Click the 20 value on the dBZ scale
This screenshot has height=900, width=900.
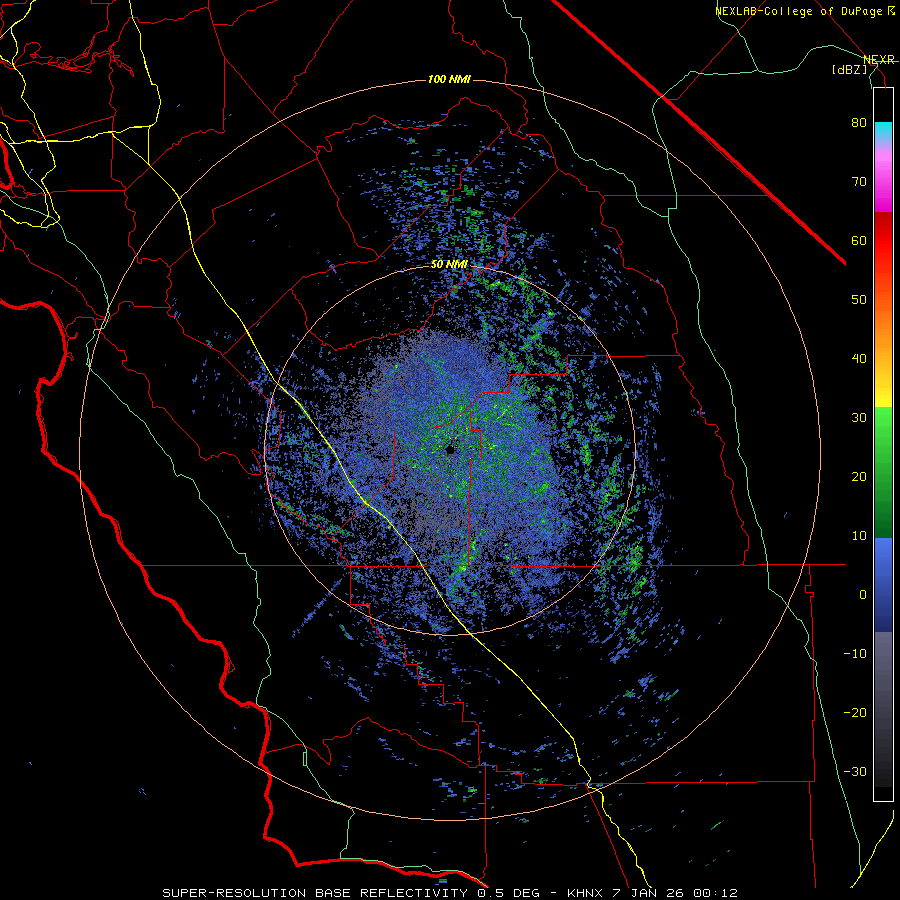859,477
